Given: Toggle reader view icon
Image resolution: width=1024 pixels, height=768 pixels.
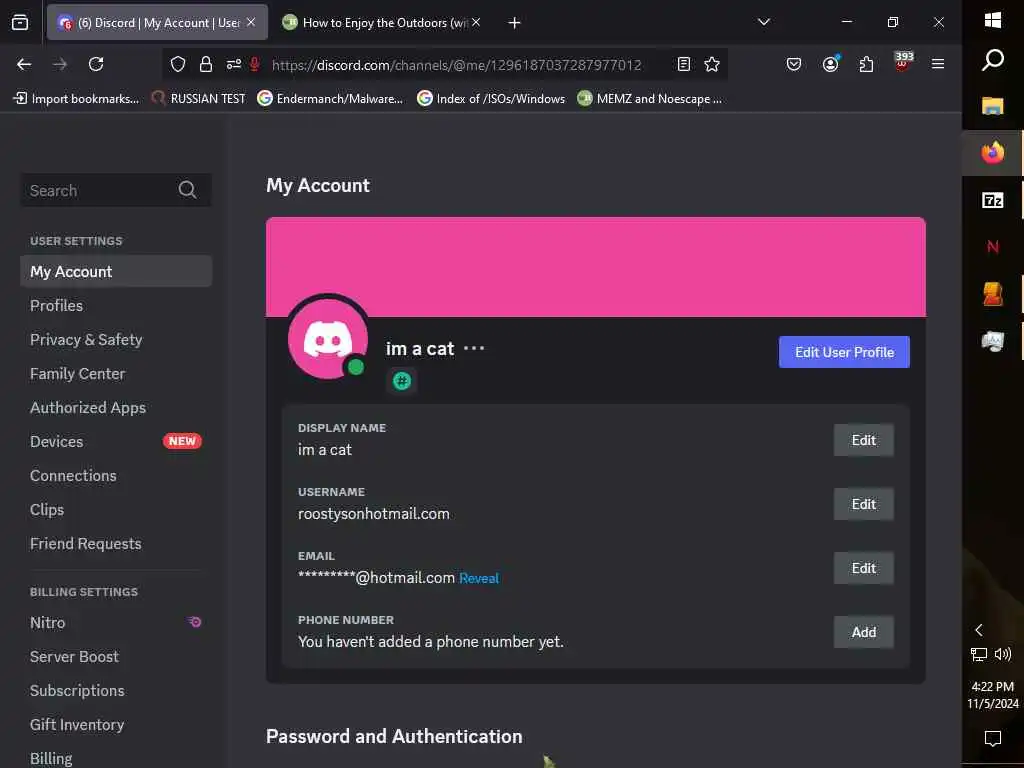Looking at the screenshot, I should click(684, 64).
